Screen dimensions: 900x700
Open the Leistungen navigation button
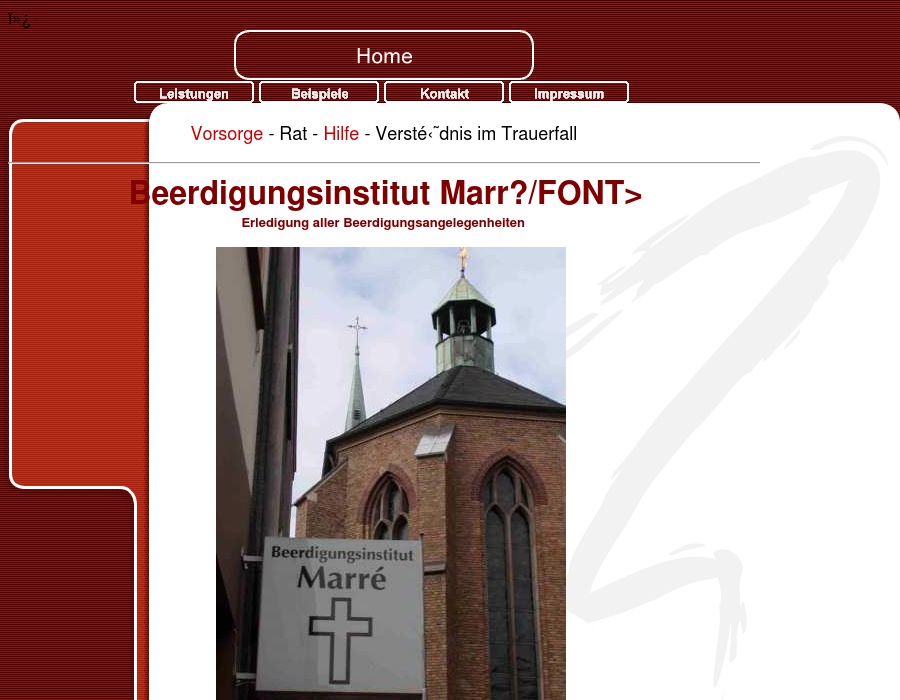(193, 93)
